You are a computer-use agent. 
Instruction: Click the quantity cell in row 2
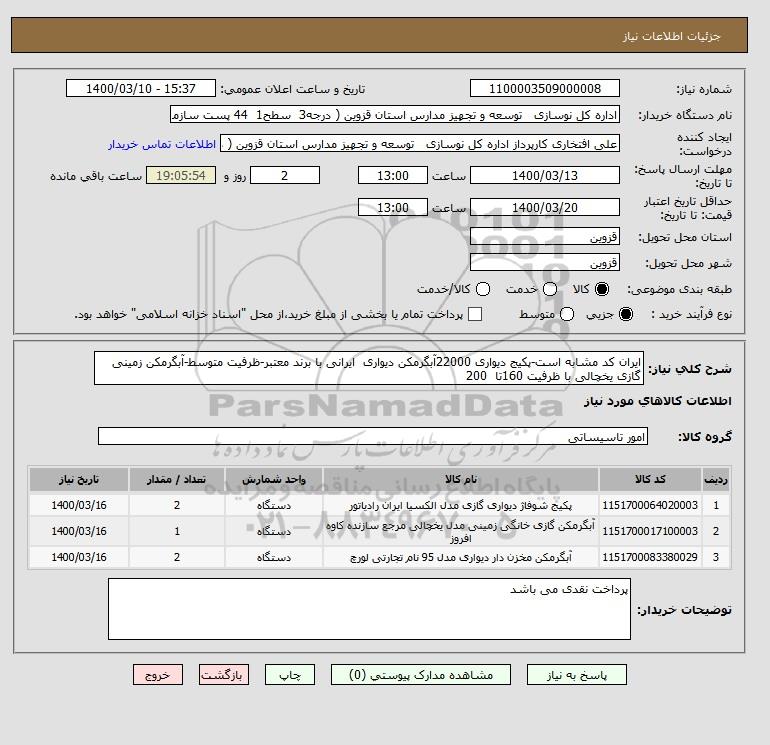click(x=177, y=531)
